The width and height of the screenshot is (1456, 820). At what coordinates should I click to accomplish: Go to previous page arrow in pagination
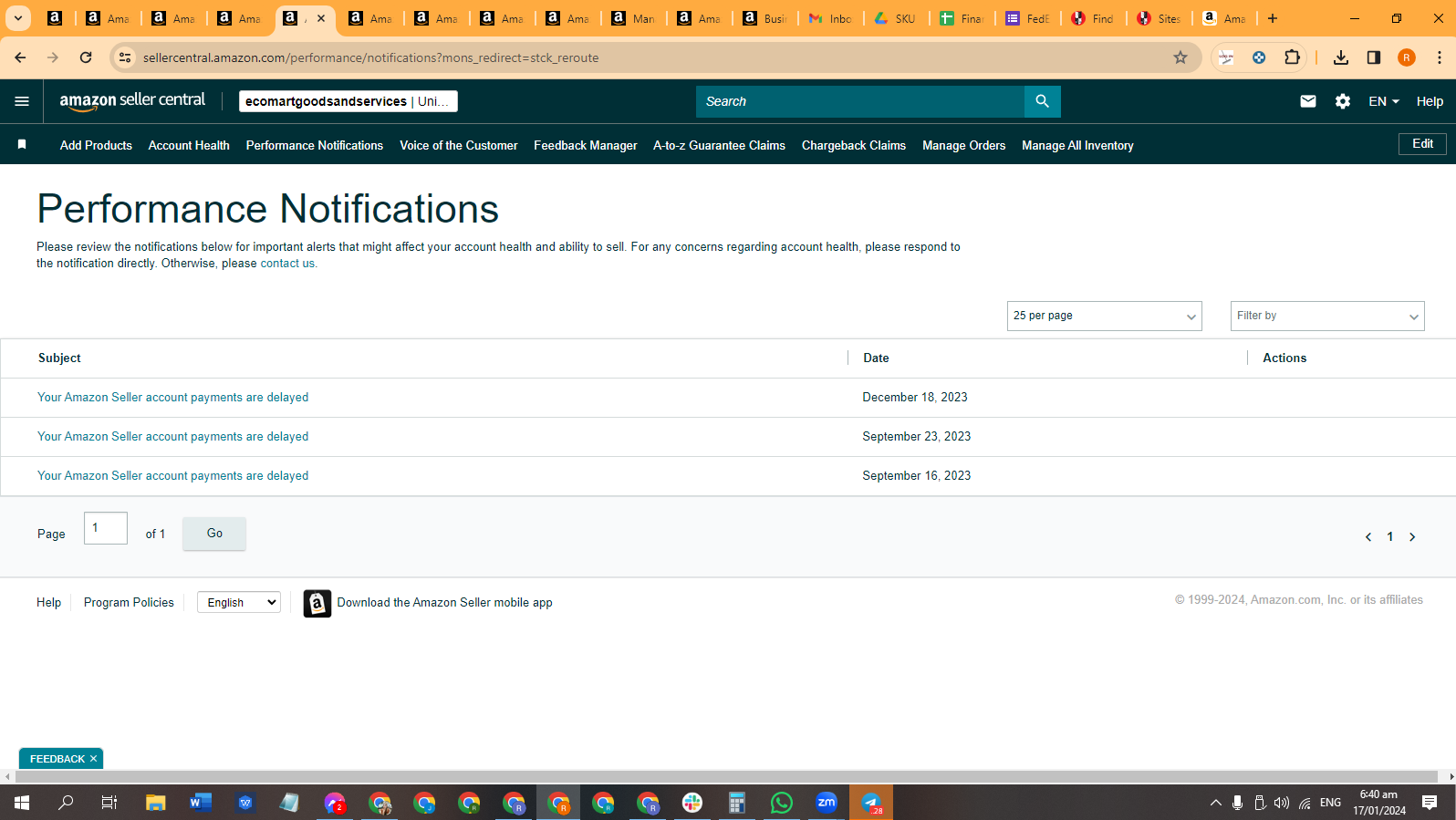(1368, 536)
